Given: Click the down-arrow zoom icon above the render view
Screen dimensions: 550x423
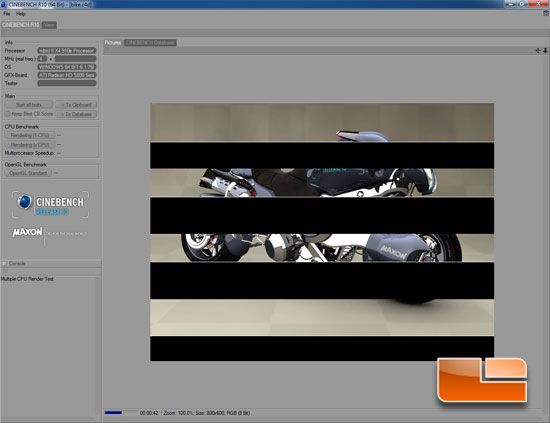Looking at the screenshot, I should point(545,51).
